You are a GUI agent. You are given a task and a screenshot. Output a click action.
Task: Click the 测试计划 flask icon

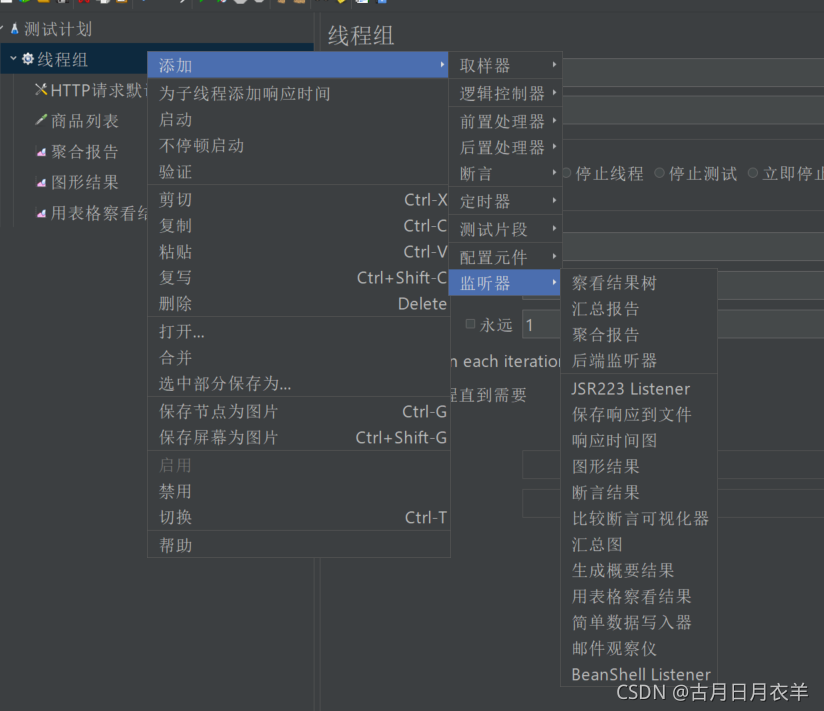(15, 29)
